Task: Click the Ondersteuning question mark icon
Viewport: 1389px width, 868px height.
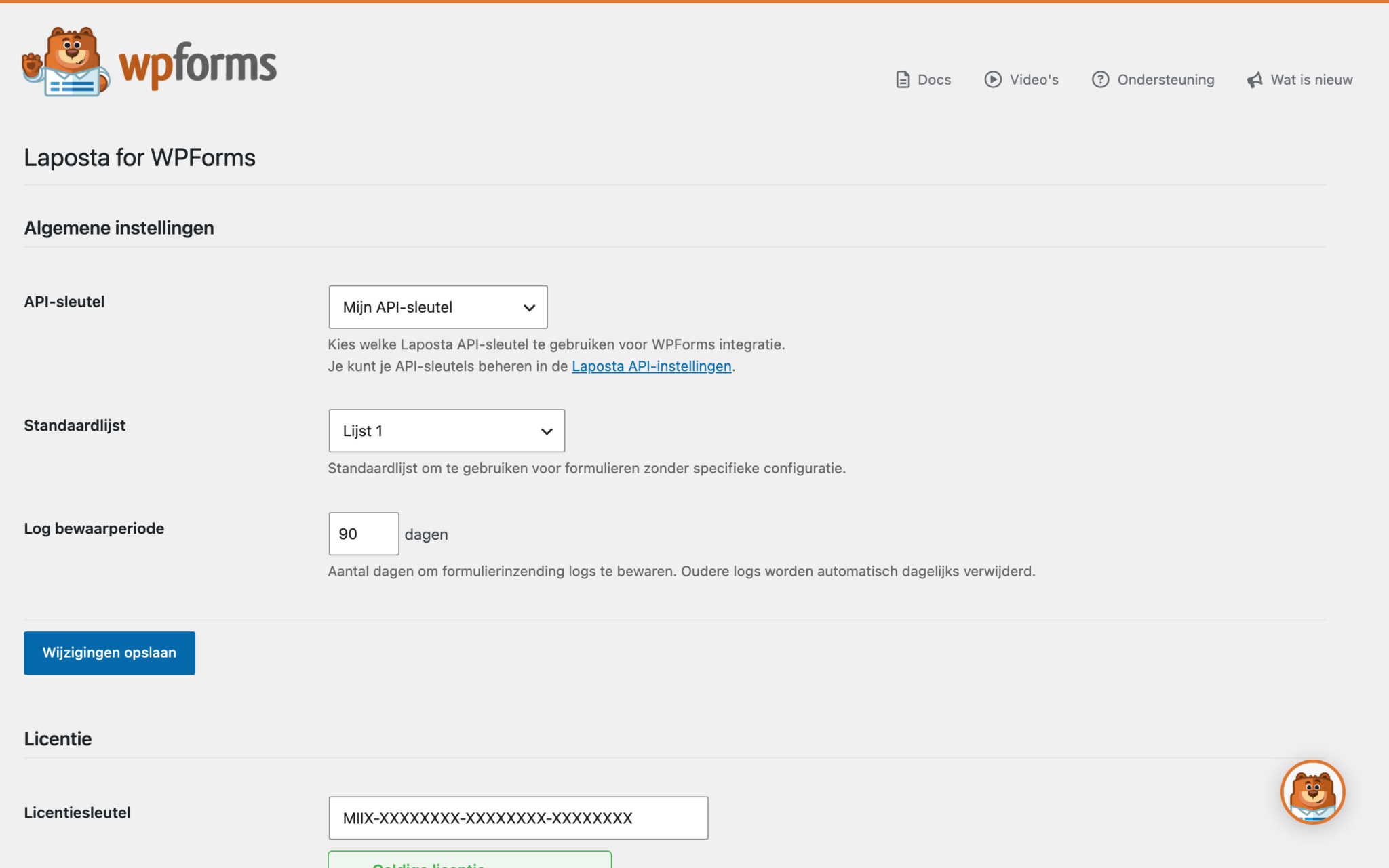Action: [x=1100, y=79]
